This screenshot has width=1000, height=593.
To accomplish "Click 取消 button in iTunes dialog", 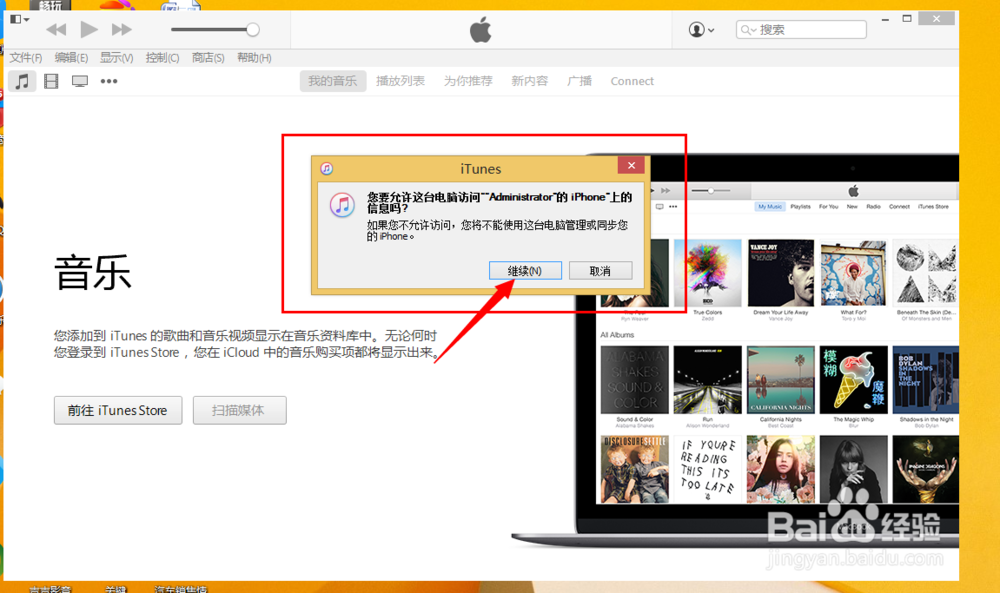I will pyautogui.click(x=600, y=270).
